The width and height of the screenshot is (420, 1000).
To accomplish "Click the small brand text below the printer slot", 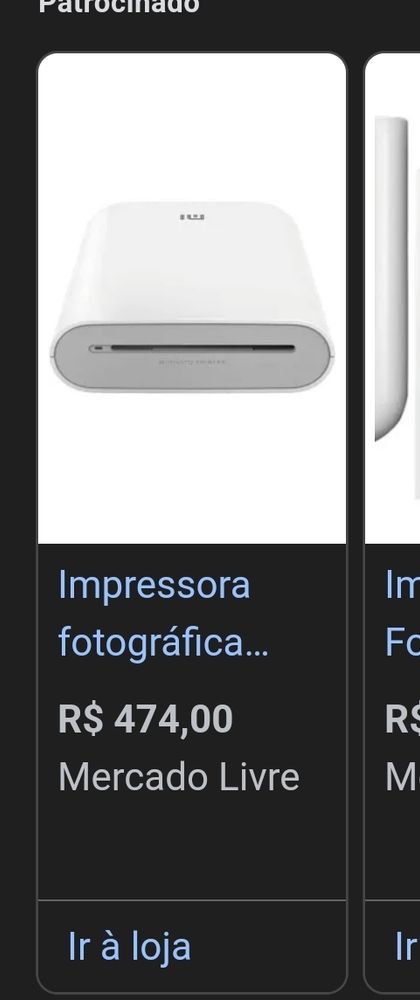I will point(192,362).
